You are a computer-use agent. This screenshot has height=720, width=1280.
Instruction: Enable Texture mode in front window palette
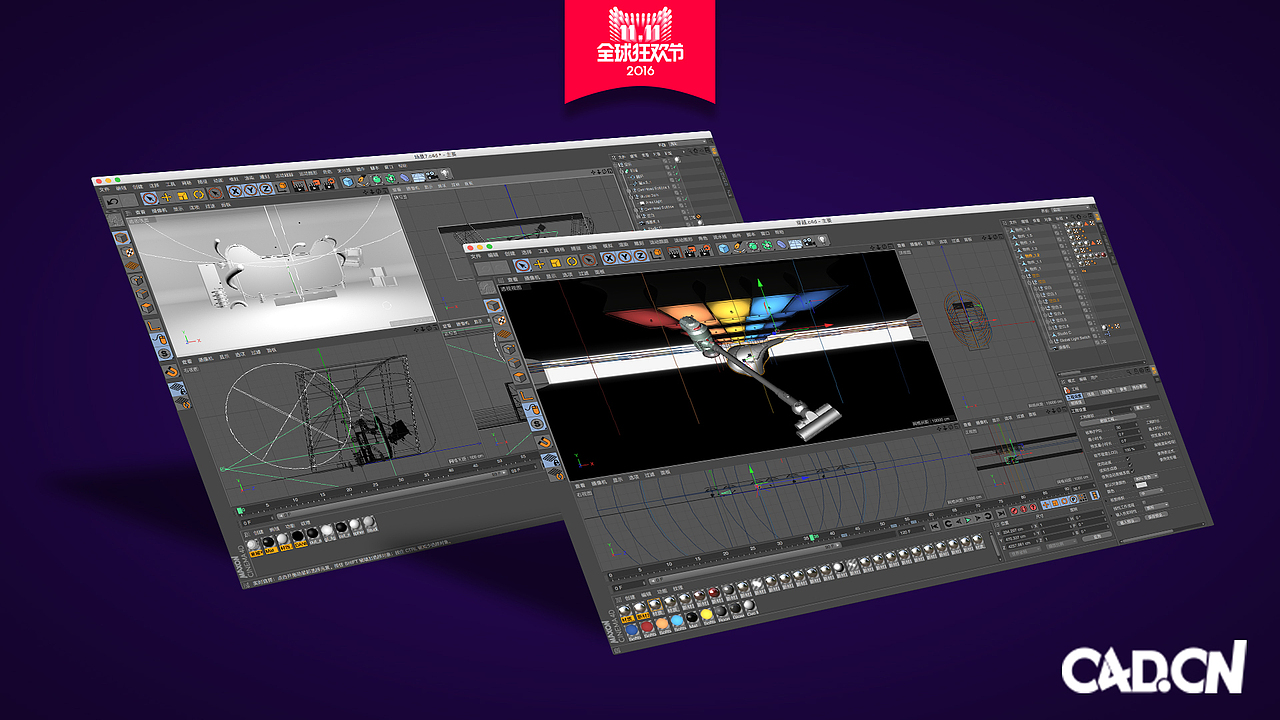pyautogui.click(x=501, y=320)
